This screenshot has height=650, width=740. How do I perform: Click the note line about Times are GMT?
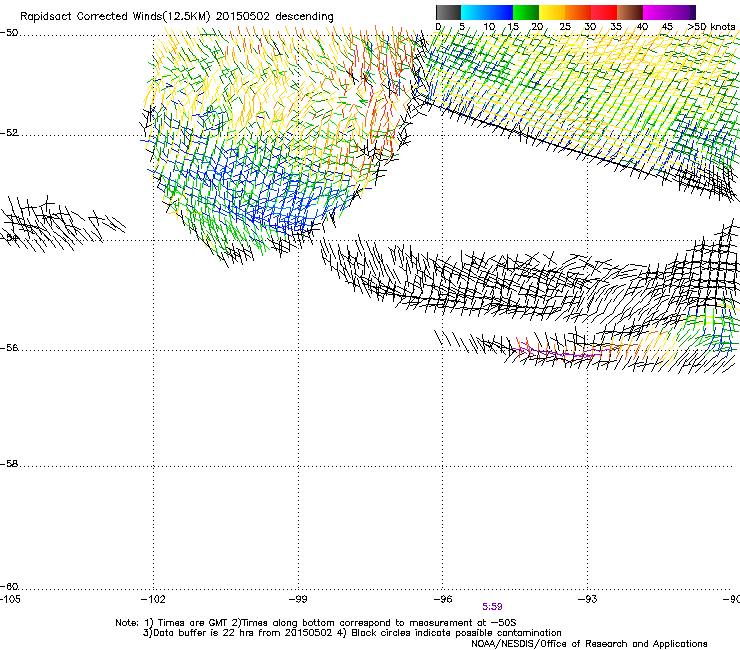tap(316, 623)
